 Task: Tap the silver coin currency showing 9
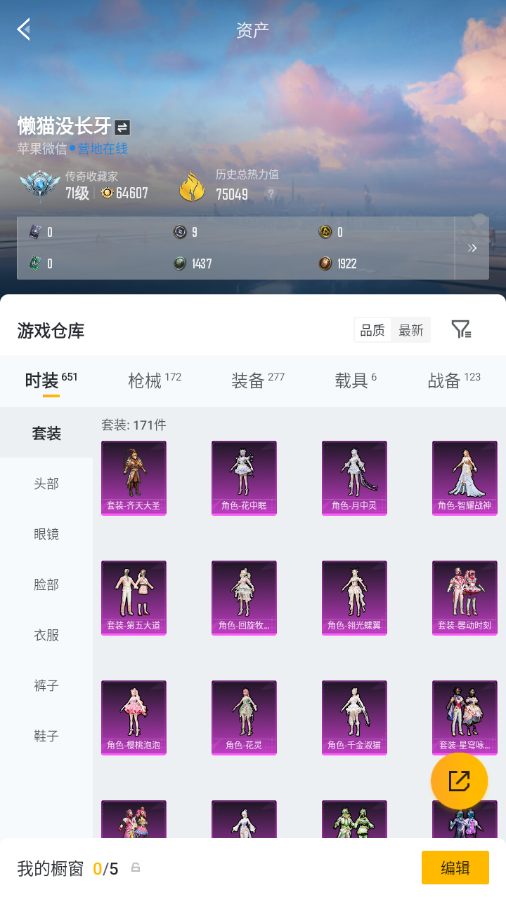tap(180, 232)
